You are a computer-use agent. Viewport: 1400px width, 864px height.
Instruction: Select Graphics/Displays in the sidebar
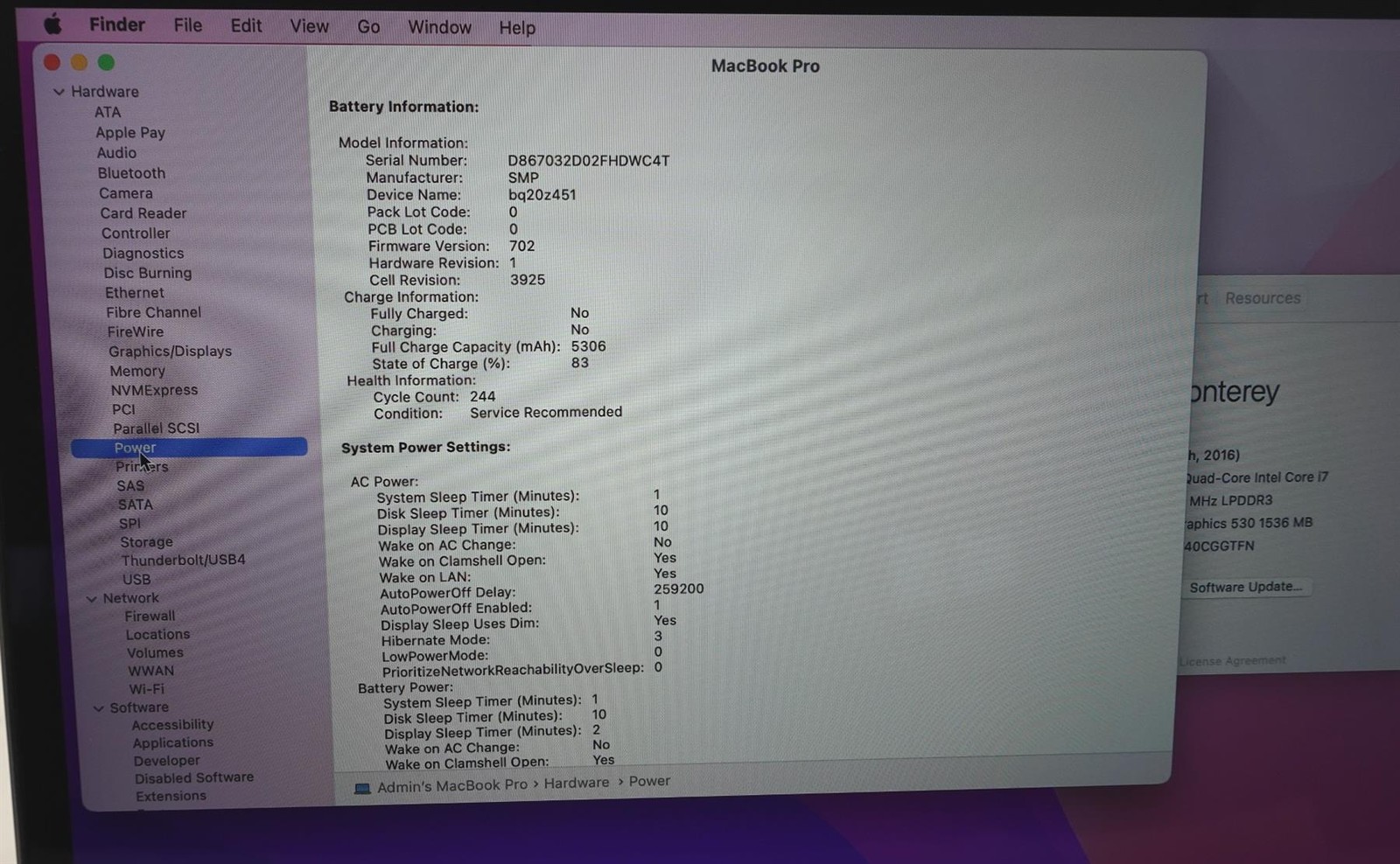(170, 352)
